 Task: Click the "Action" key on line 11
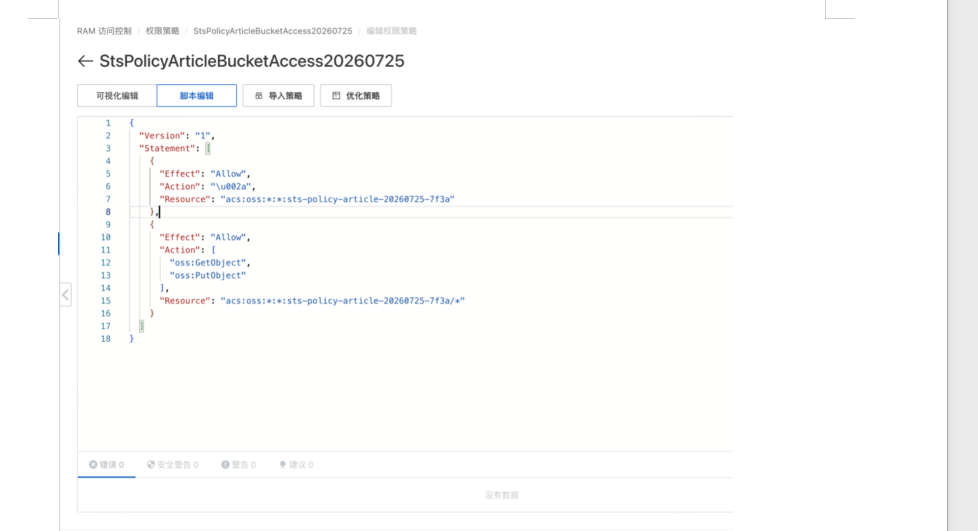(180, 250)
